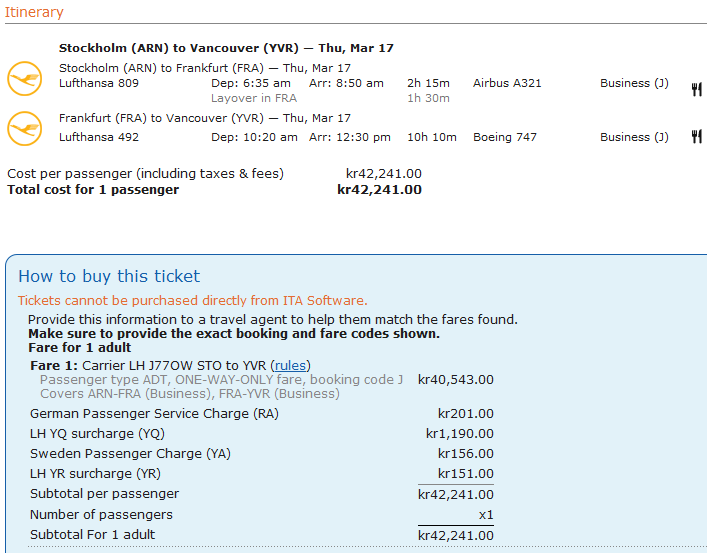Click the Lufthansa logo beside flight 809
Viewport: 707px width, 553px height.
(25, 77)
